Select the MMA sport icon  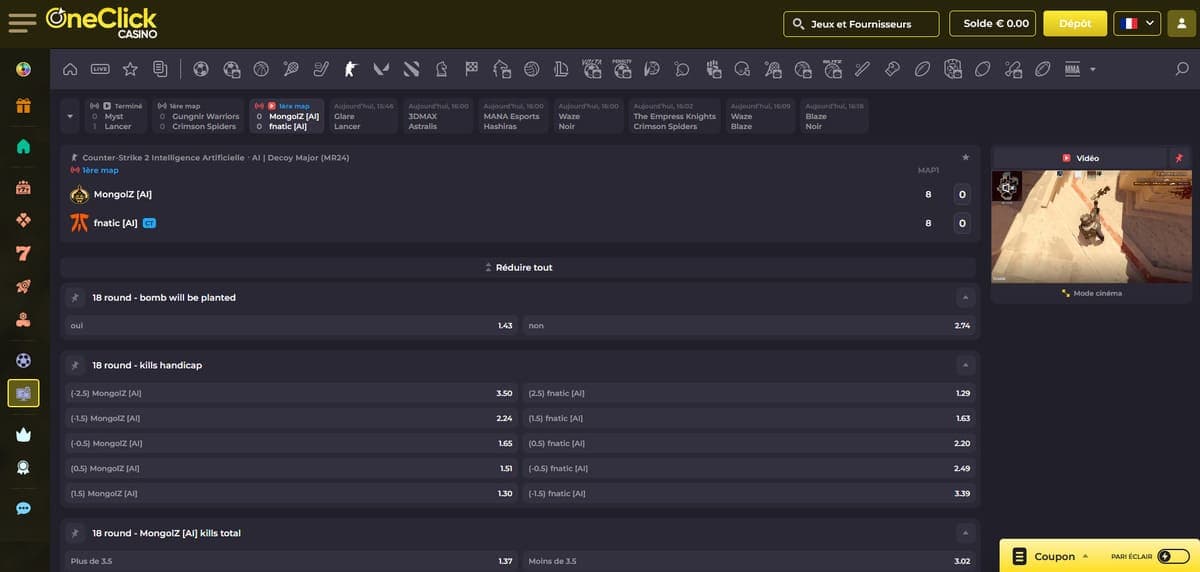pos(1073,69)
